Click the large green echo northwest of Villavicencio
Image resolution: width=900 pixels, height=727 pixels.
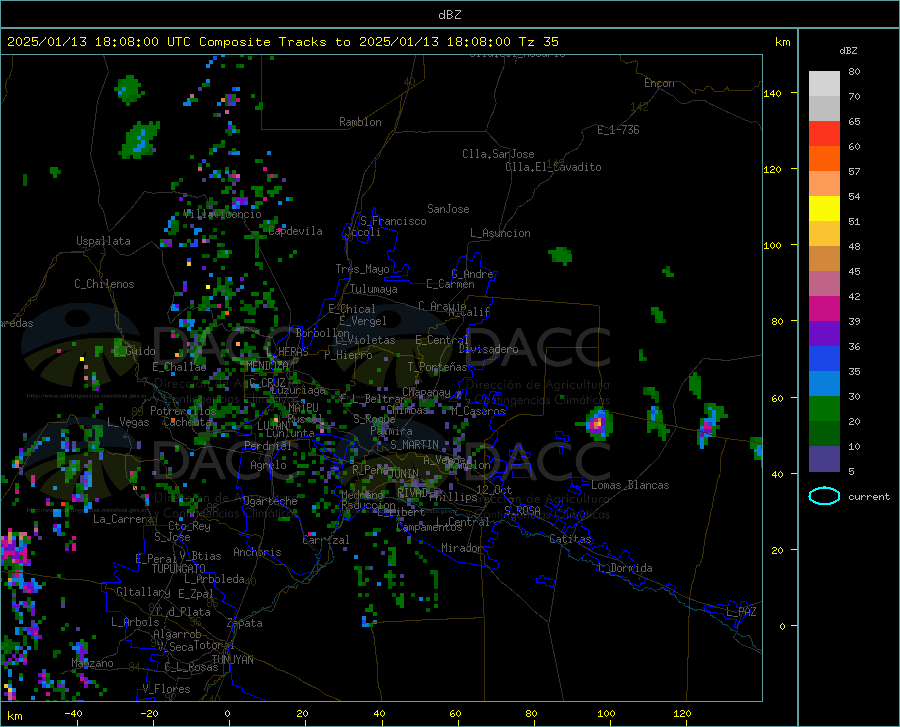tap(139, 139)
